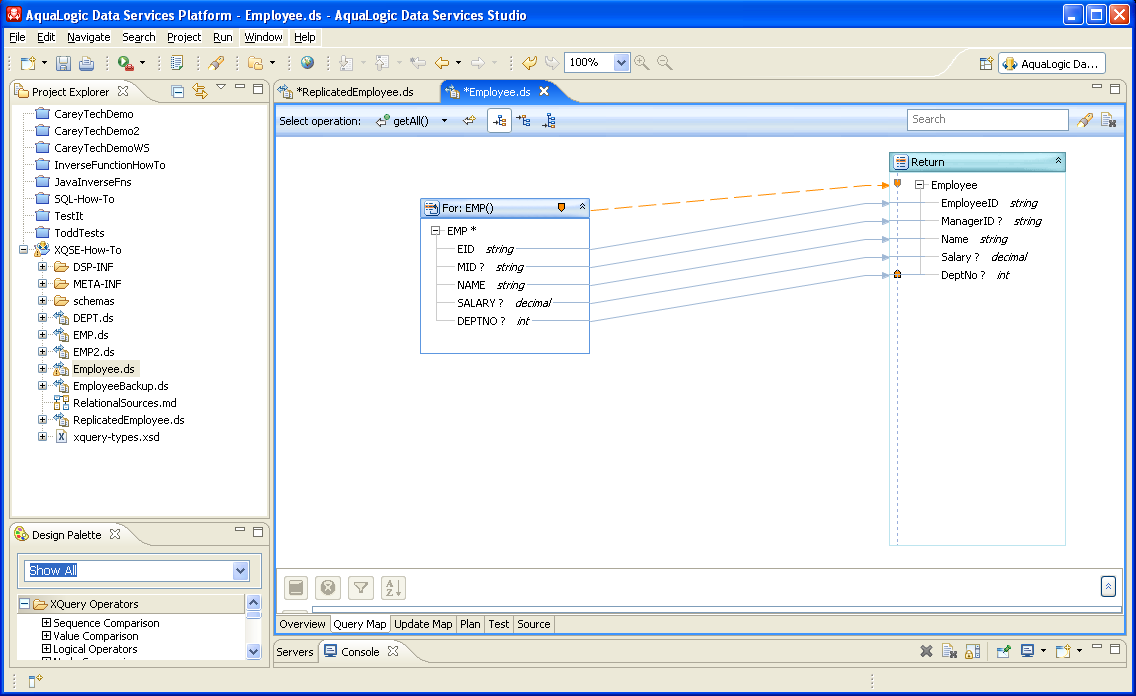
Task: Click the Console remove launch X icon
Action: pos(926,651)
